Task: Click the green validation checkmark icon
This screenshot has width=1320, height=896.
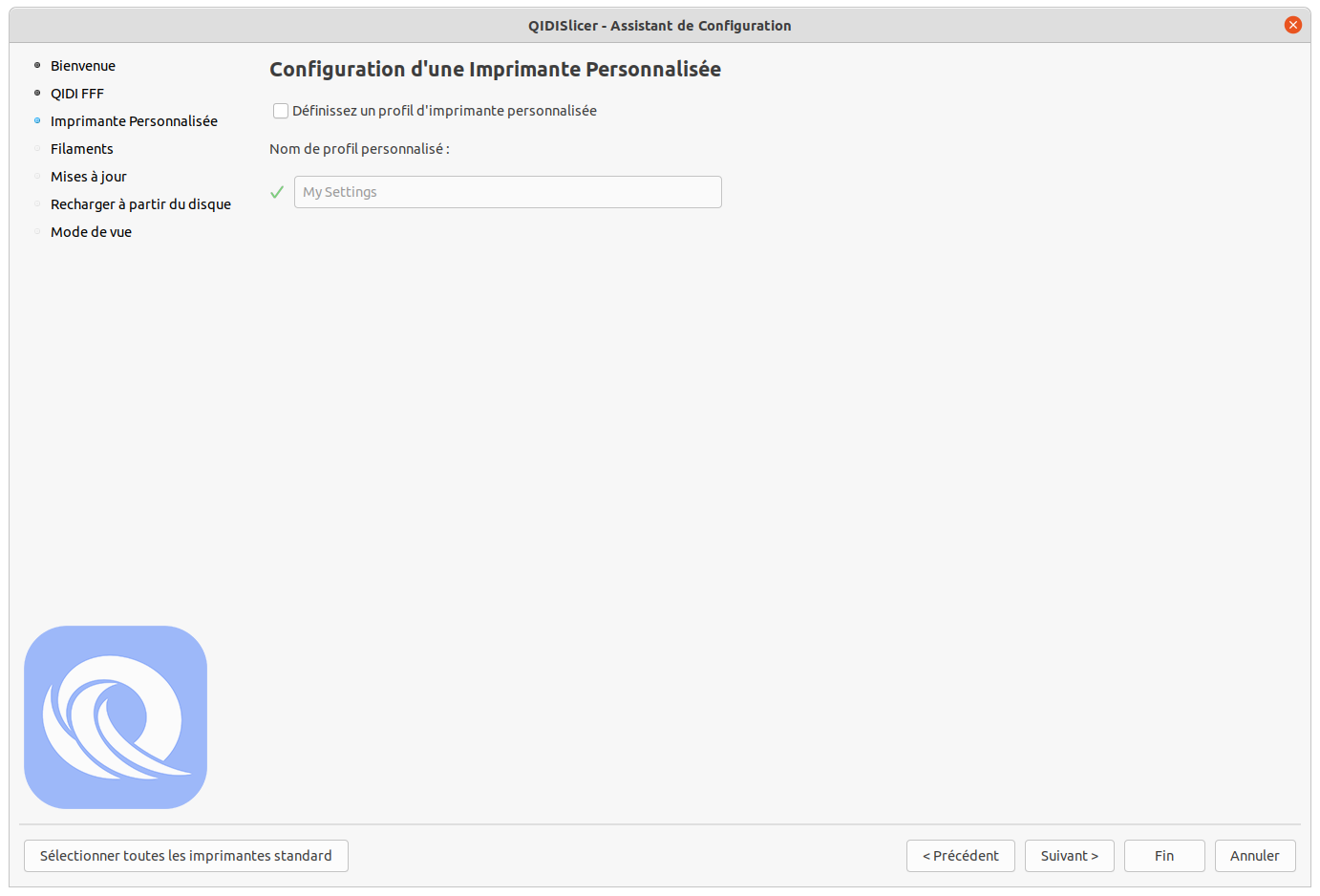Action: (277, 192)
